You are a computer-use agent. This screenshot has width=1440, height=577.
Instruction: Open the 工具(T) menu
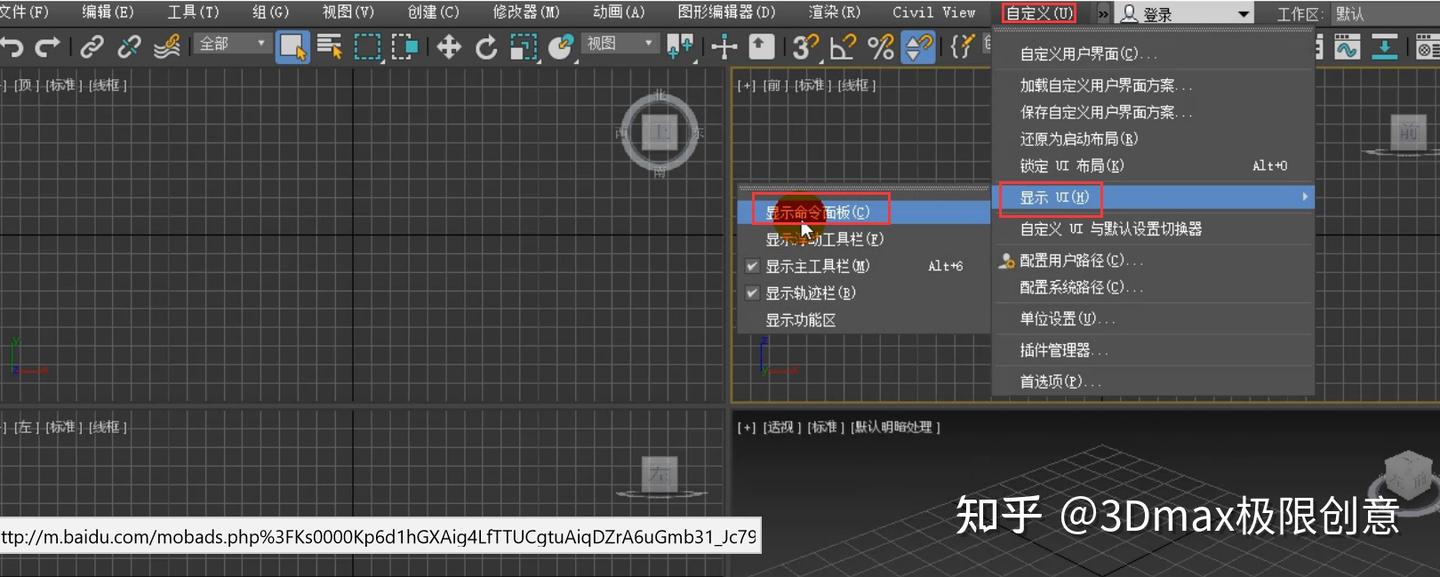click(x=193, y=13)
